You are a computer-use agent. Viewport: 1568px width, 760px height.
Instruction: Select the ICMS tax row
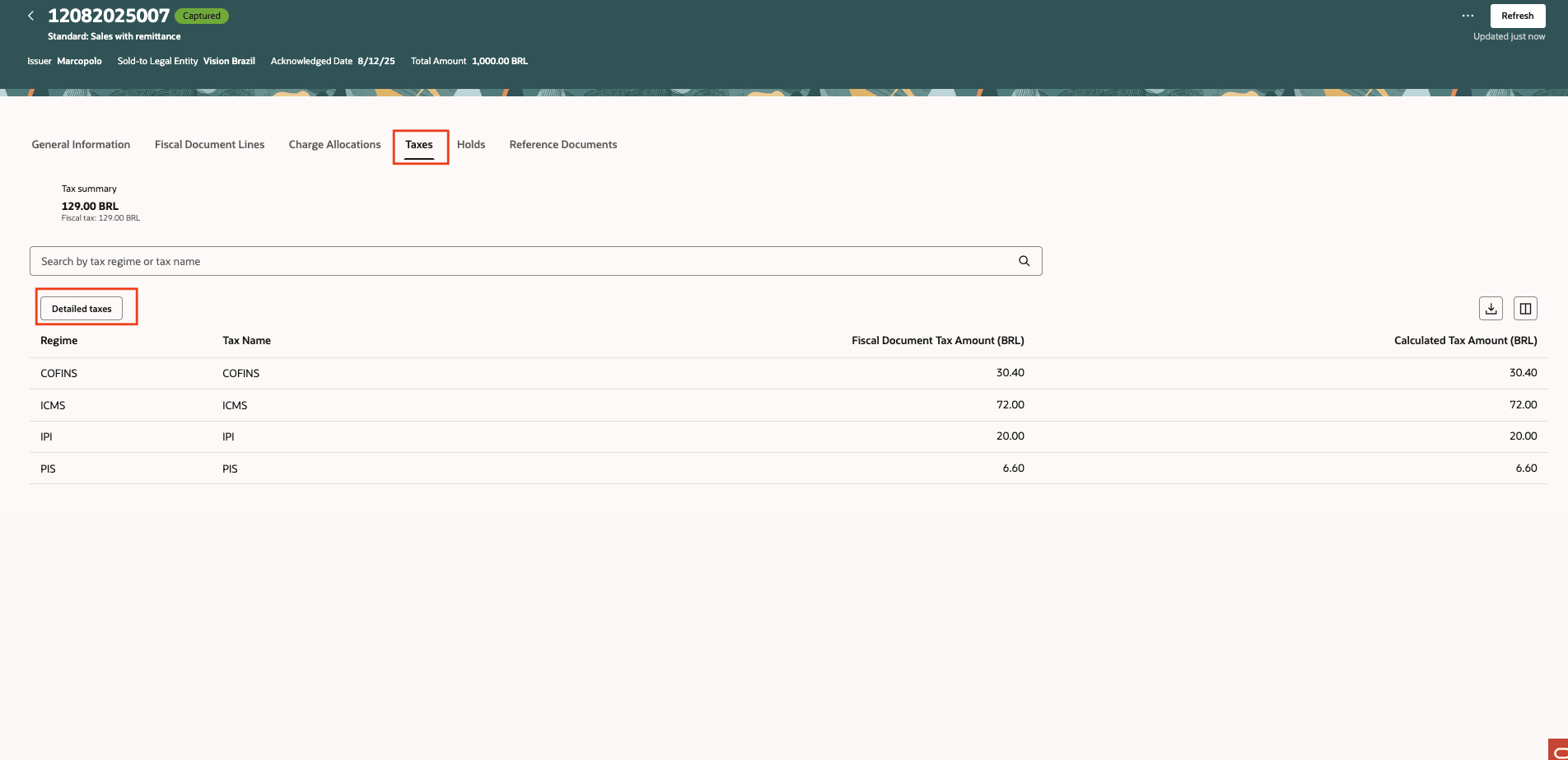[x=789, y=405]
